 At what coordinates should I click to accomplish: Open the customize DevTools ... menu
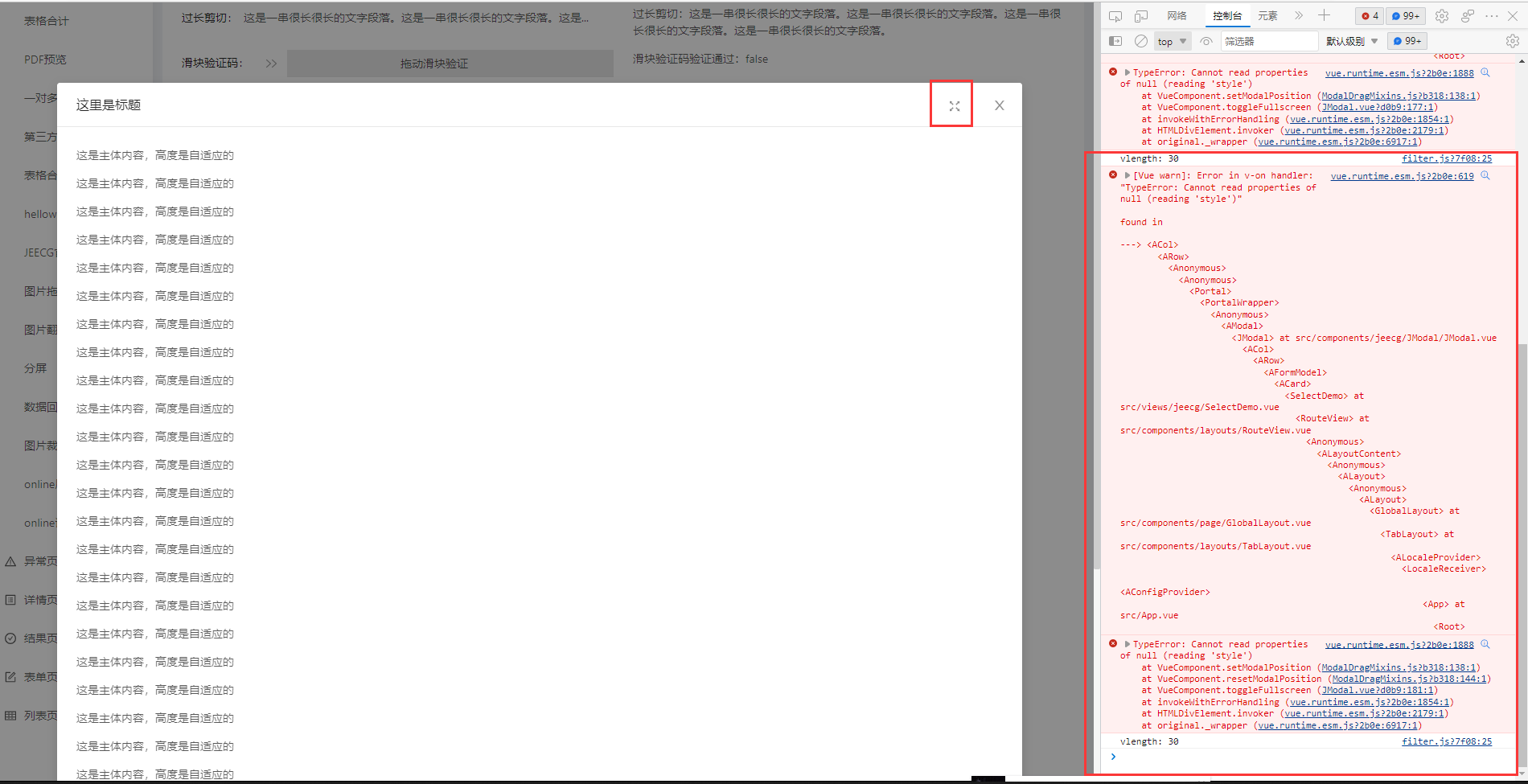[x=1490, y=15]
